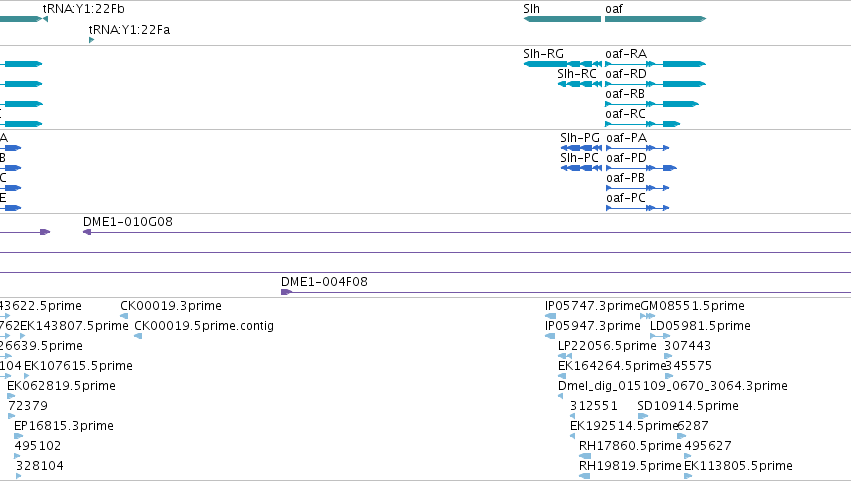Screen dimensions: 851x481
Task: Click the 72379 feature label
Action: [x=28, y=406]
